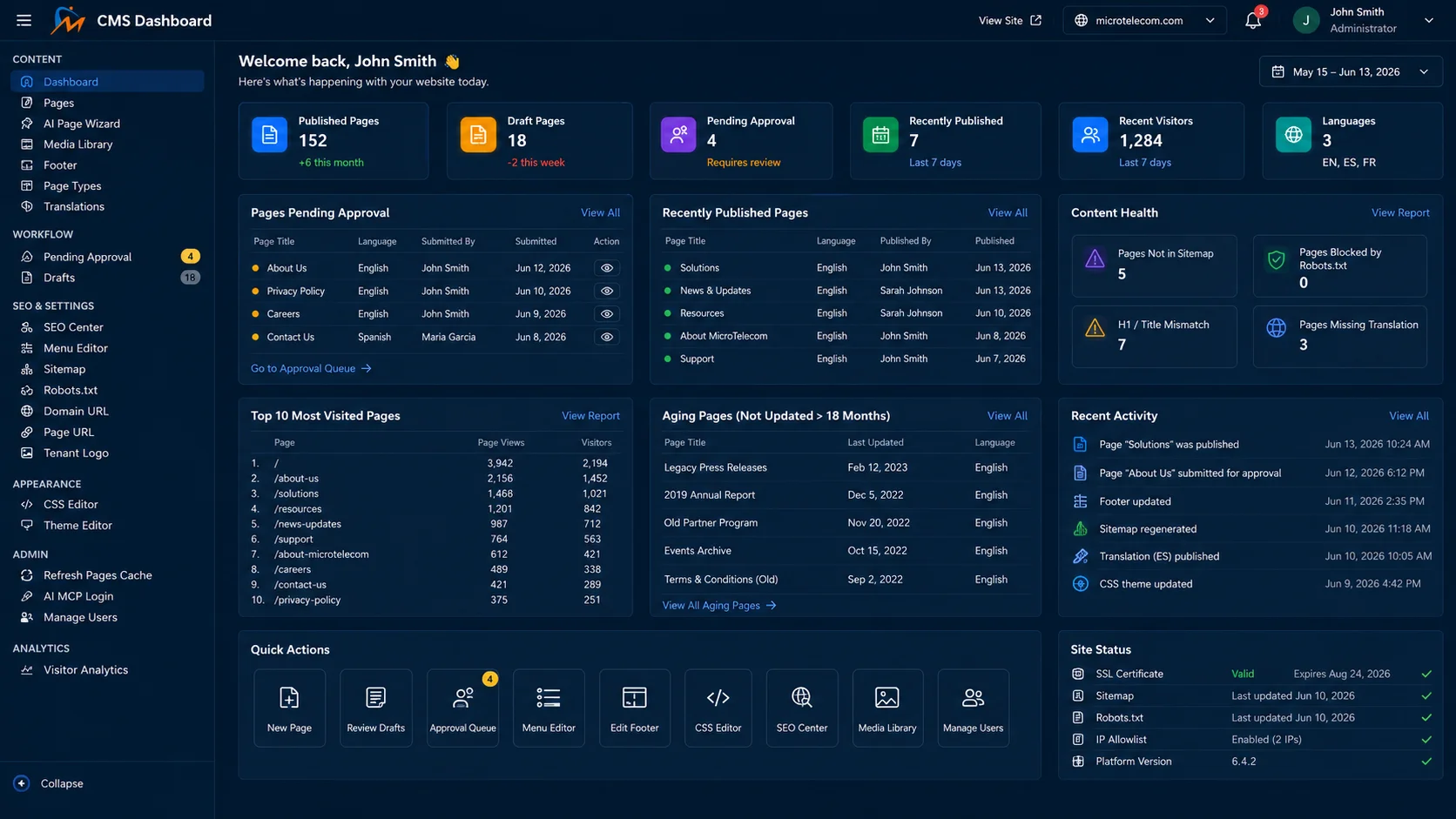This screenshot has width=1456, height=819.
Task: Preview the Contact Us pending page
Action: [x=607, y=337]
